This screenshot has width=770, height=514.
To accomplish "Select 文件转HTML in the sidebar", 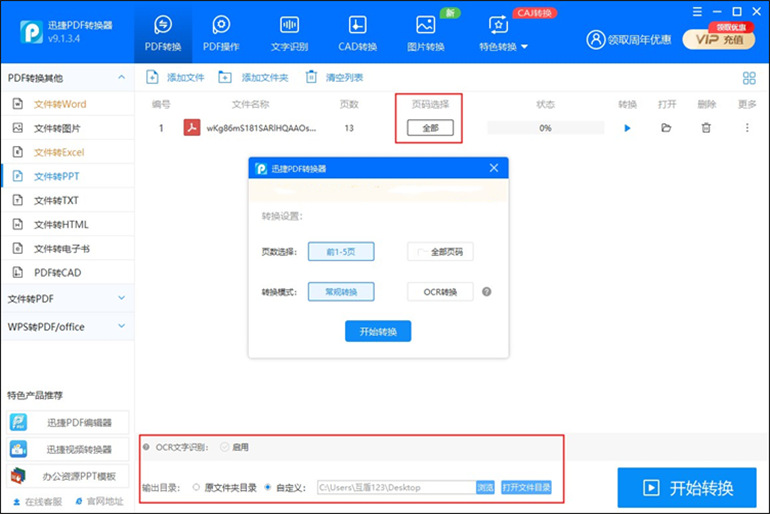I will 68,224.
